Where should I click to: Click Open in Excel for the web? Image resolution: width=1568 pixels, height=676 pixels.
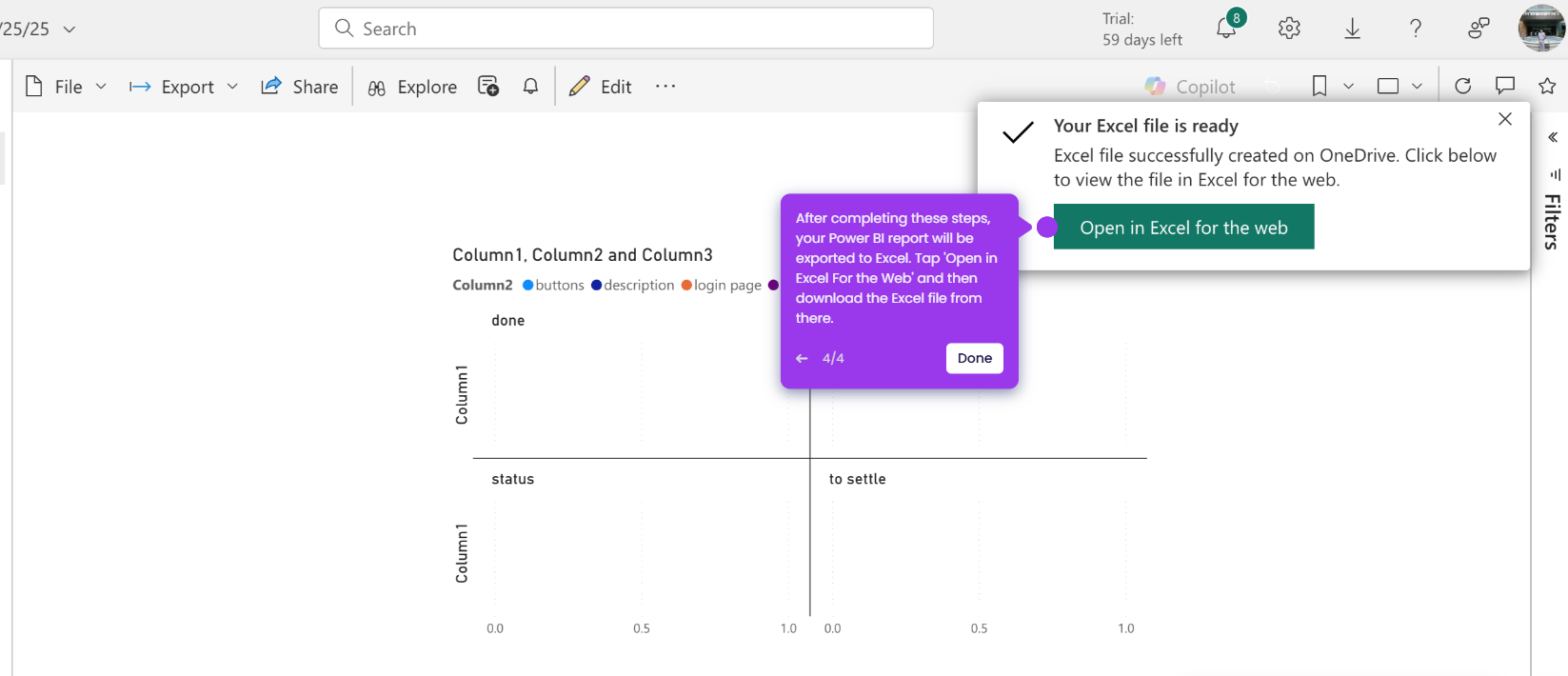point(1183,227)
